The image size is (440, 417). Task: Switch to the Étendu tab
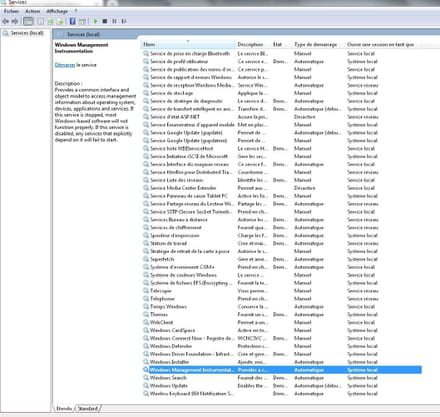click(x=64, y=408)
